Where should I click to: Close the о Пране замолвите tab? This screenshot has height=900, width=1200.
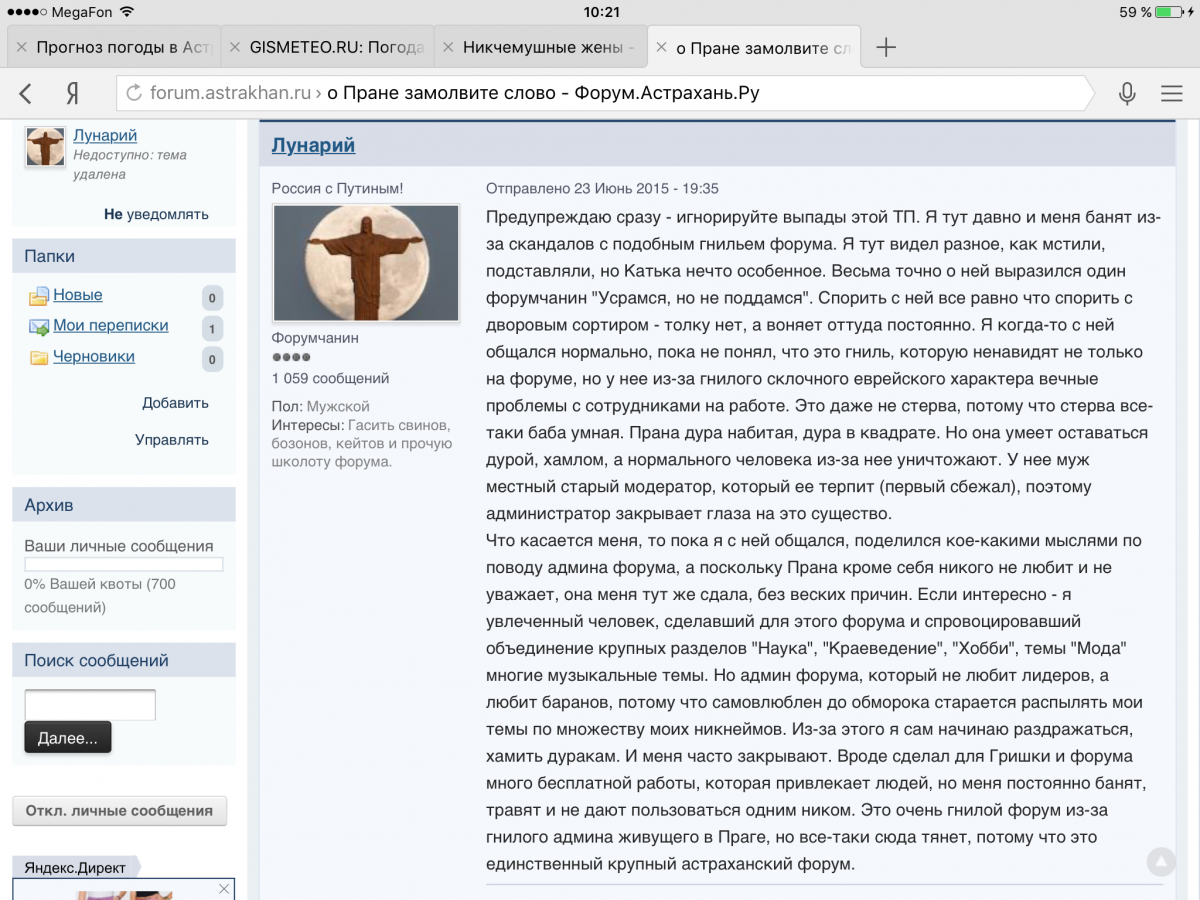(661, 47)
